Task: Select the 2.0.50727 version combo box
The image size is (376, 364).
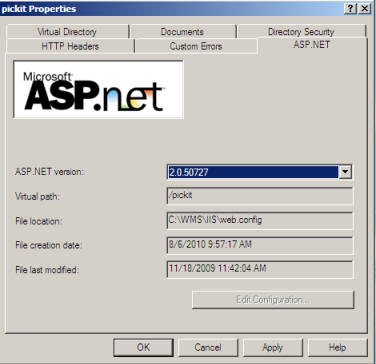Action: point(259,172)
